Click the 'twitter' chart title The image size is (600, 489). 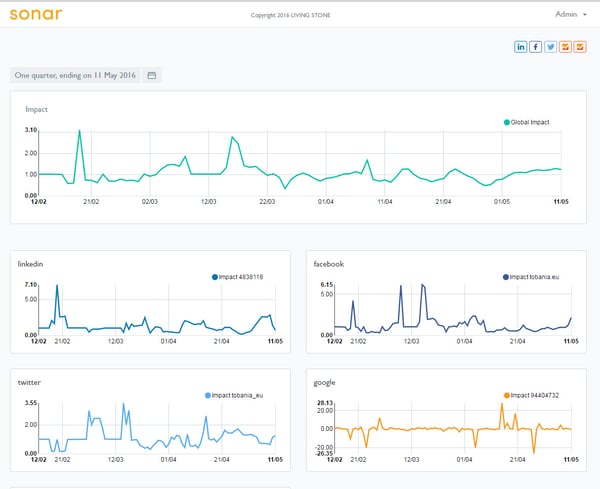[x=29, y=382]
